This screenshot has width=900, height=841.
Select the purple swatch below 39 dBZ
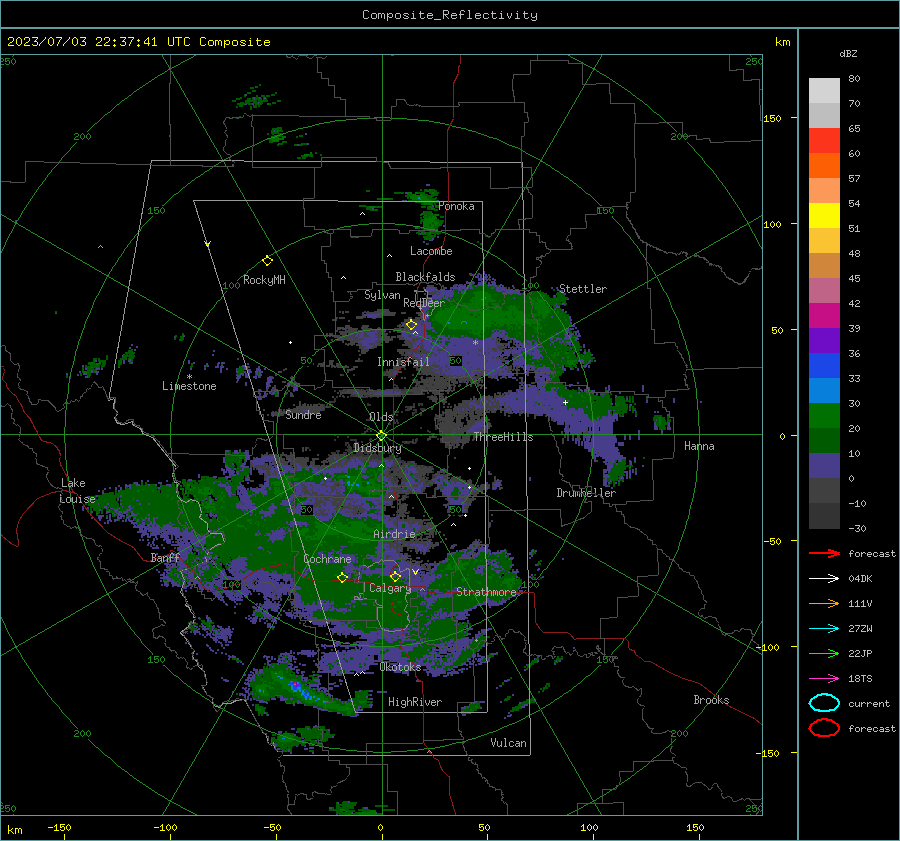tap(824, 340)
